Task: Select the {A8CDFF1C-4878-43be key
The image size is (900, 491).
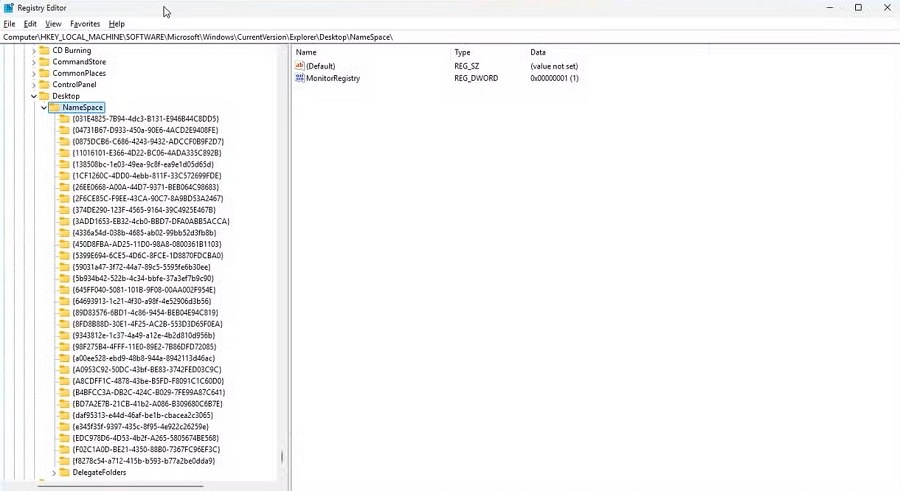Action: (x=148, y=381)
